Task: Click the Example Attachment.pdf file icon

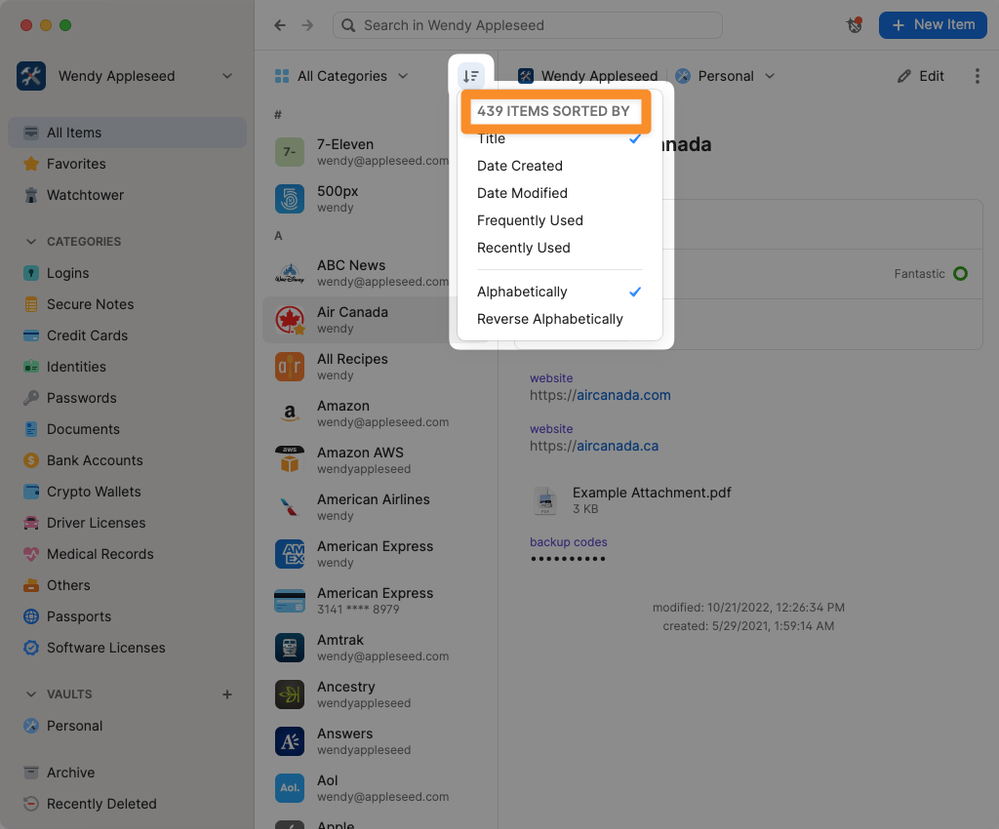Action: pos(545,501)
